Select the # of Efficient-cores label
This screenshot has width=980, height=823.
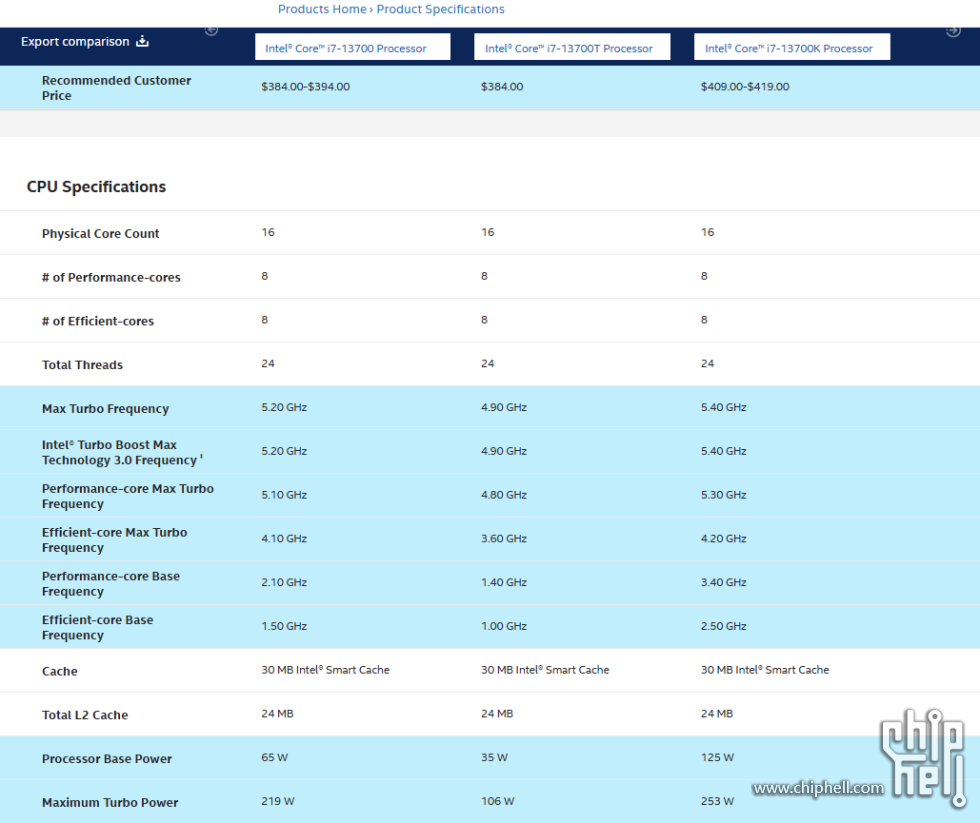[x=98, y=321]
